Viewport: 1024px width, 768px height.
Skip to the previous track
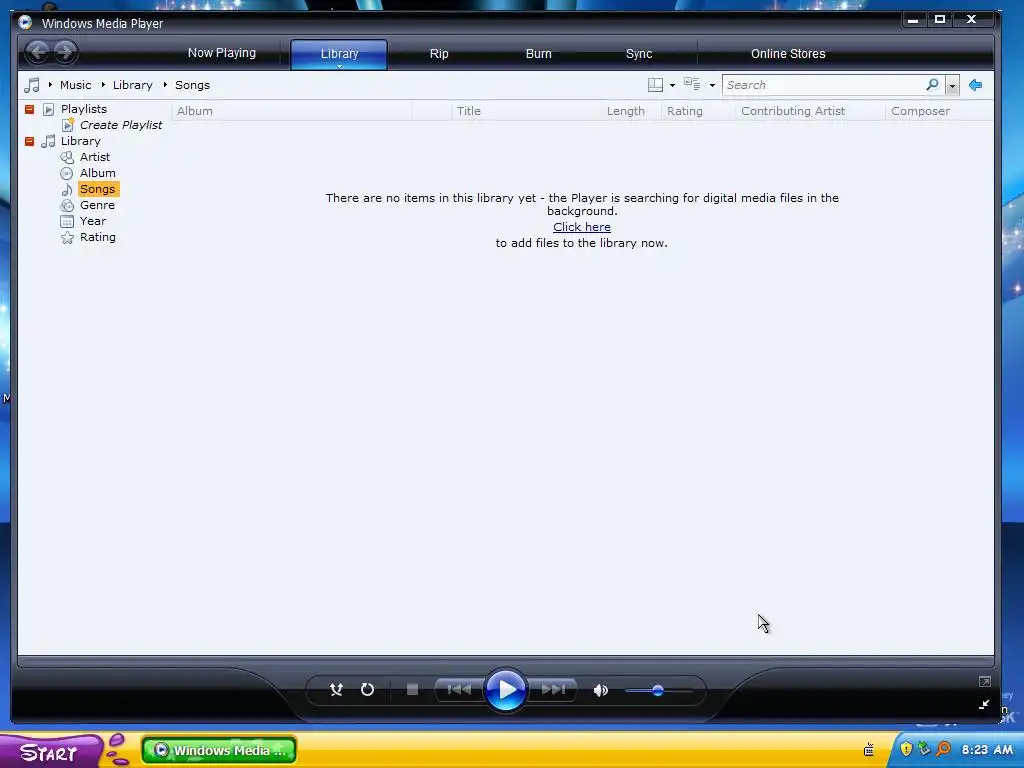pos(459,690)
